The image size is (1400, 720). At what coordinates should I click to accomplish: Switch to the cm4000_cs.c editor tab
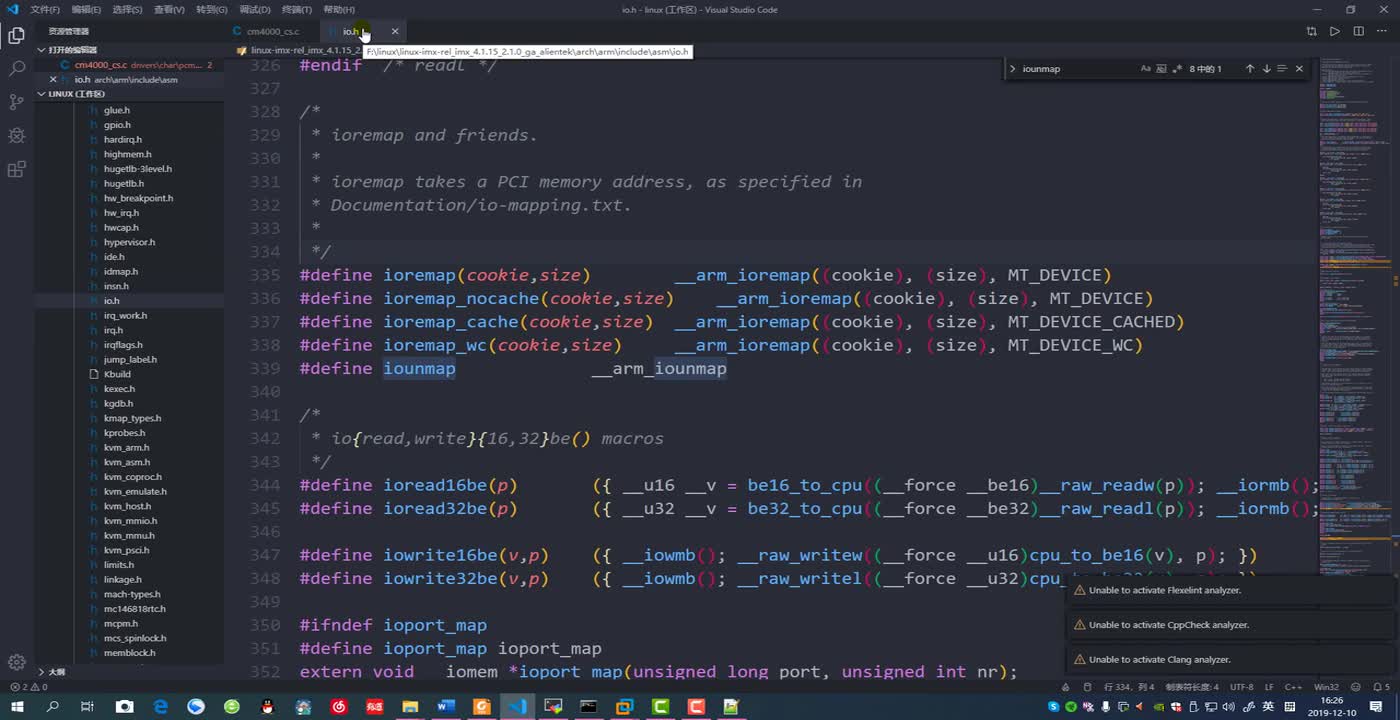(272, 31)
